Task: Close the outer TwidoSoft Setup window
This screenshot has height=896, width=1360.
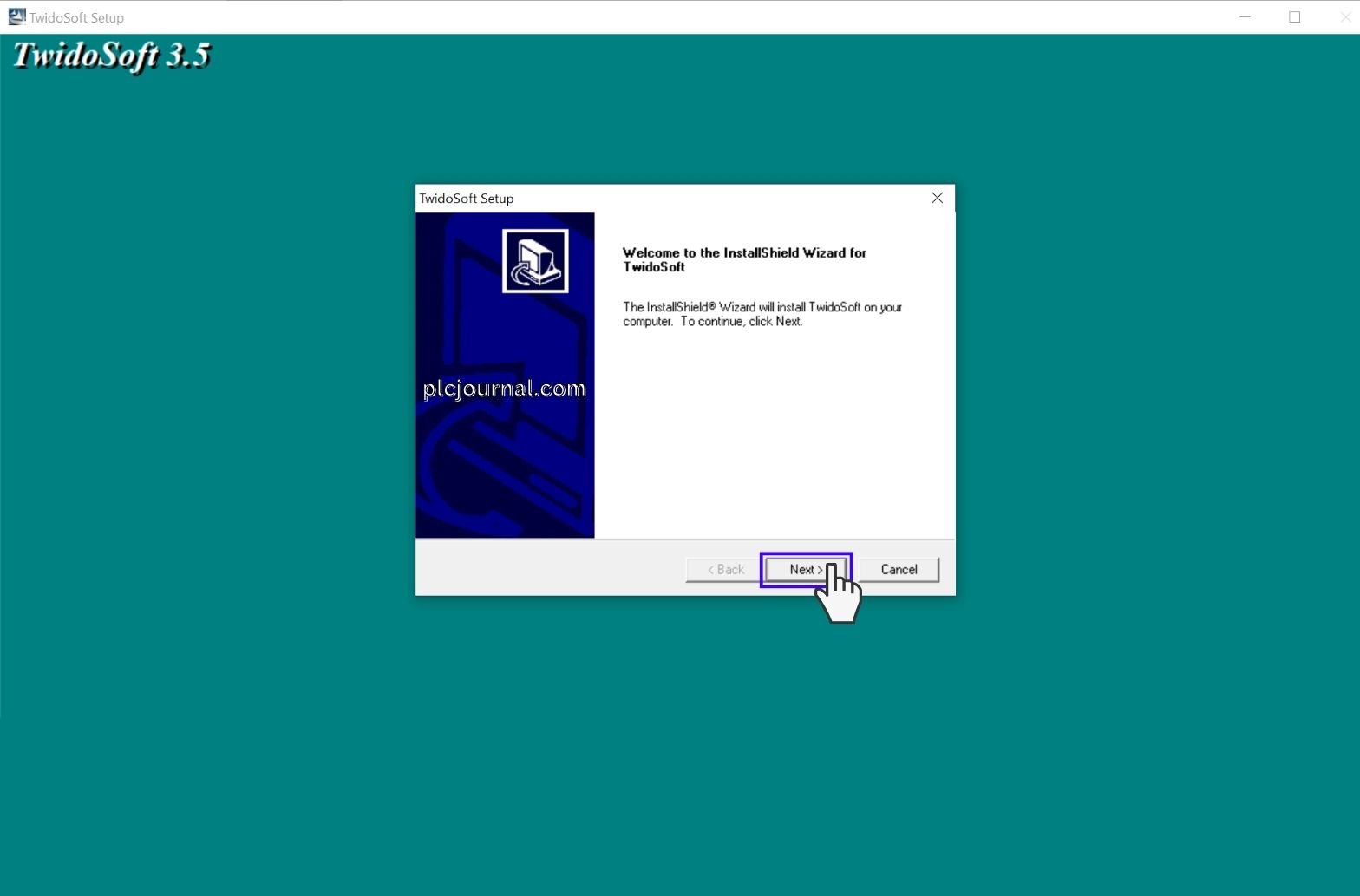Action: 1344,17
